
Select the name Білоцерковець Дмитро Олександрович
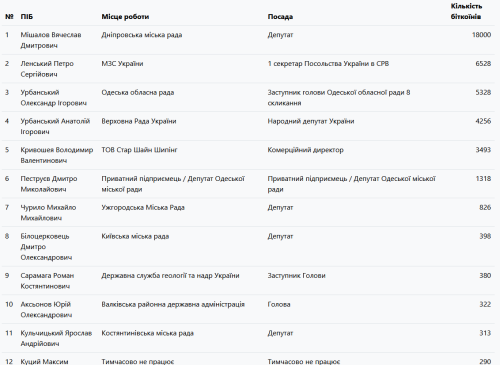point(46,247)
